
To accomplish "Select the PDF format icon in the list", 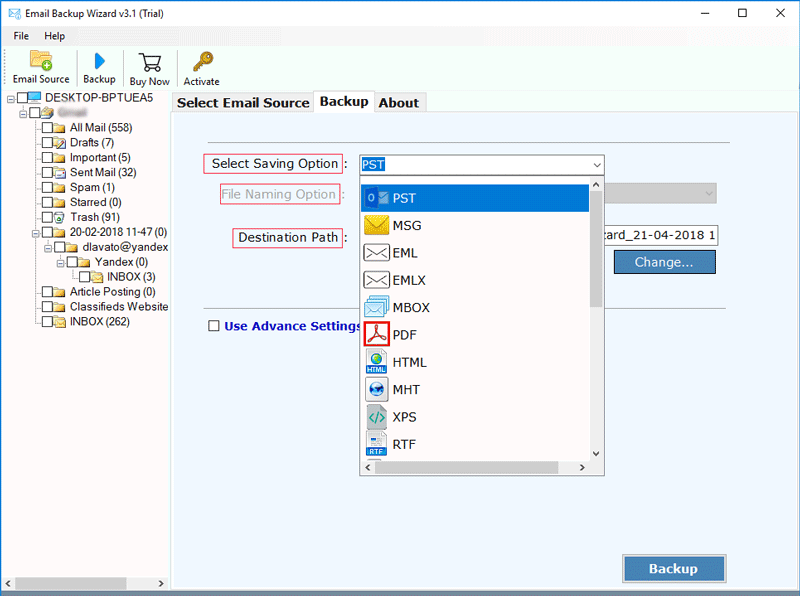I will [x=376, y=334].
